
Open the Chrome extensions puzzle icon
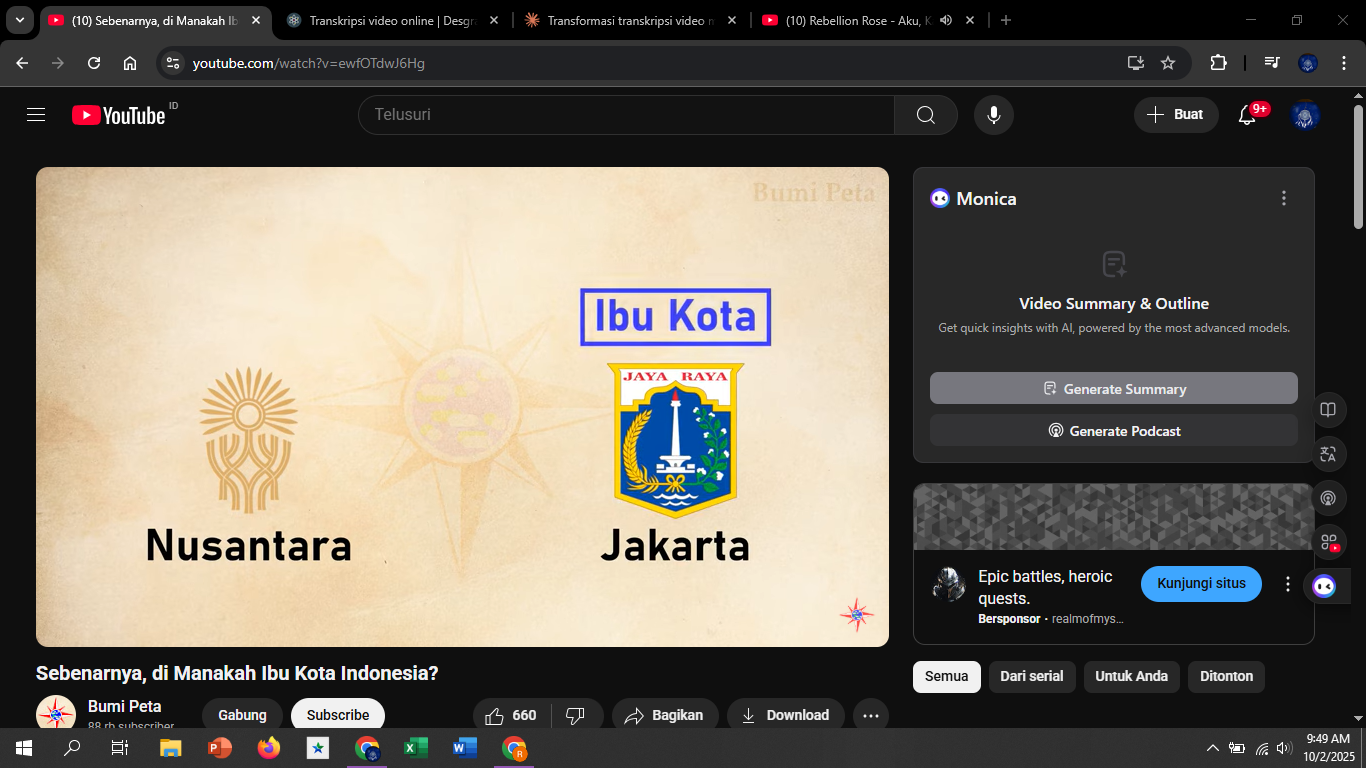pyautogui.click(x=1218, y=63)
